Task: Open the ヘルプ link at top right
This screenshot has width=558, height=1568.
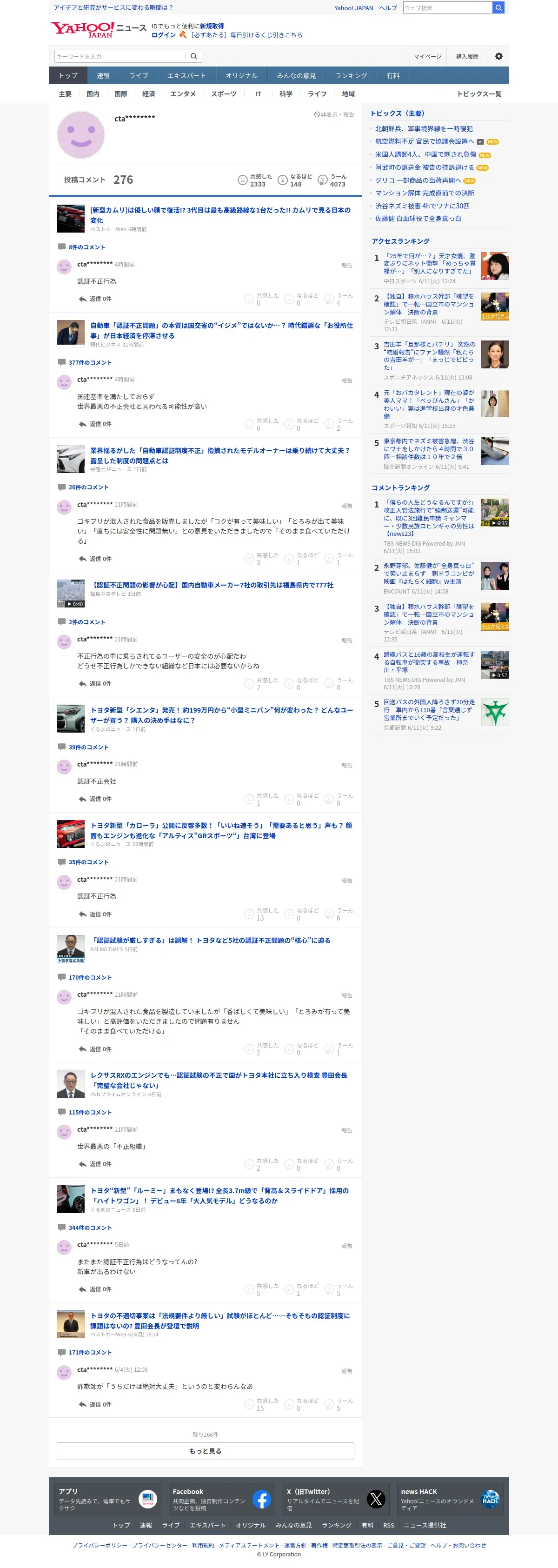Action: pyautogui.click(x=388, y=8)
